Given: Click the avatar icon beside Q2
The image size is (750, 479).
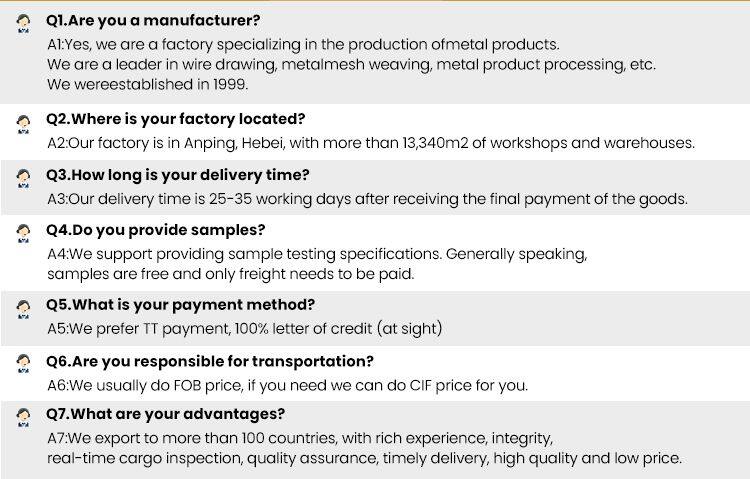Looking at the screenshot, I should point(24,123).
